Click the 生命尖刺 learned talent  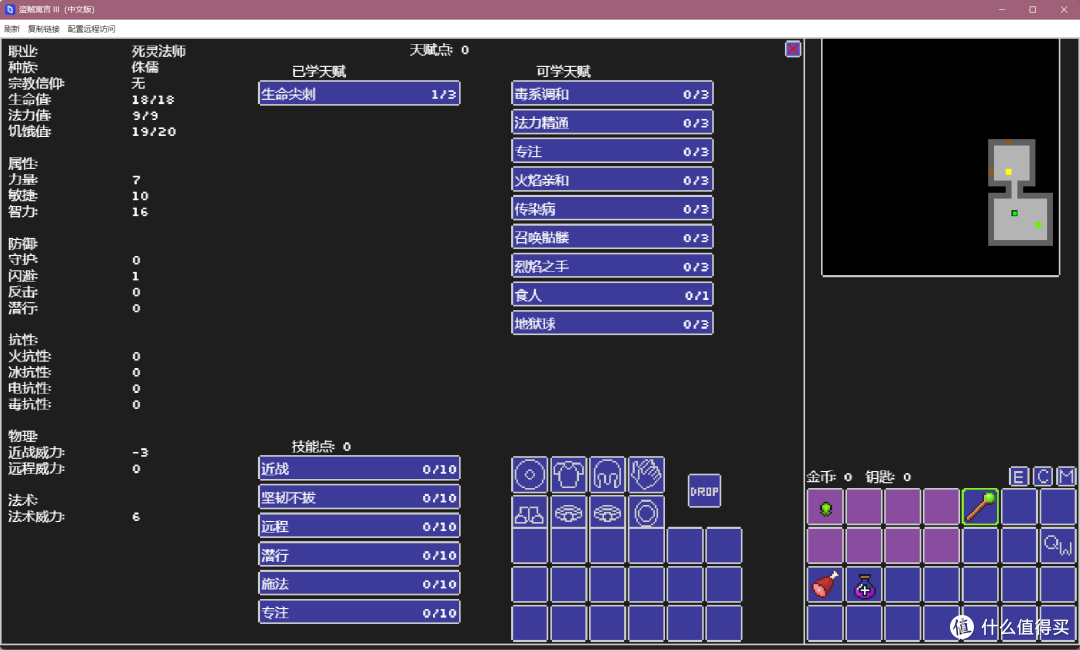(359, 94)
